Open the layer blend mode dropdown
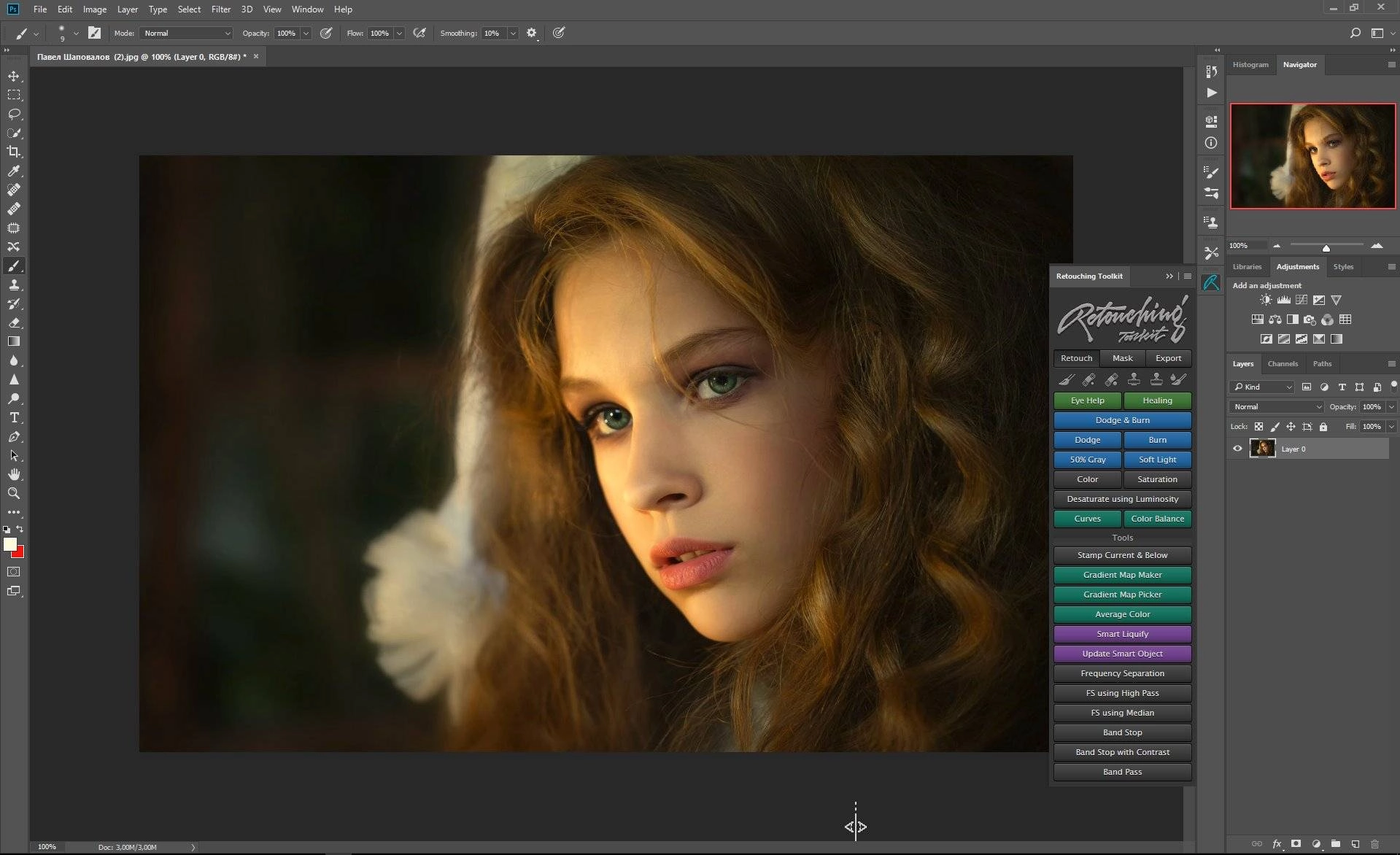The width and height of the screenshot is (1400, 855). click(x=1277, y=407)
